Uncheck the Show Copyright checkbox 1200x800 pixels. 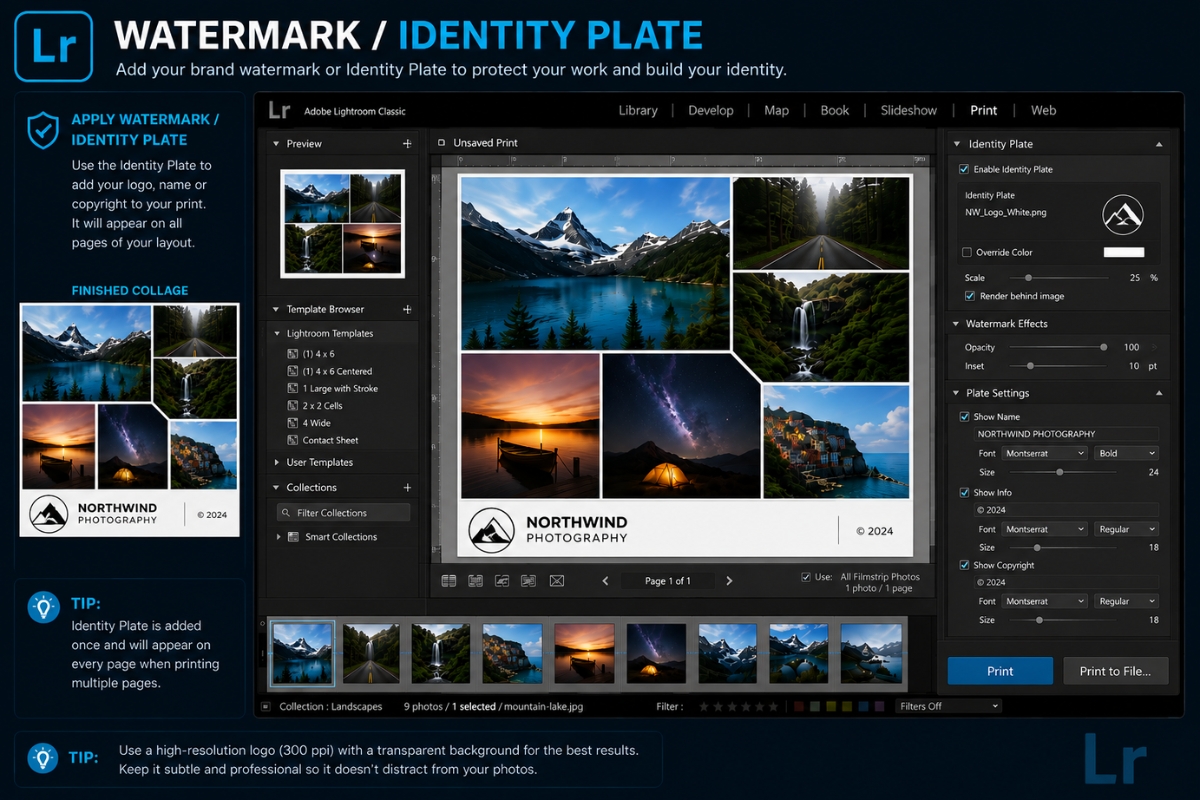[964, 565]
